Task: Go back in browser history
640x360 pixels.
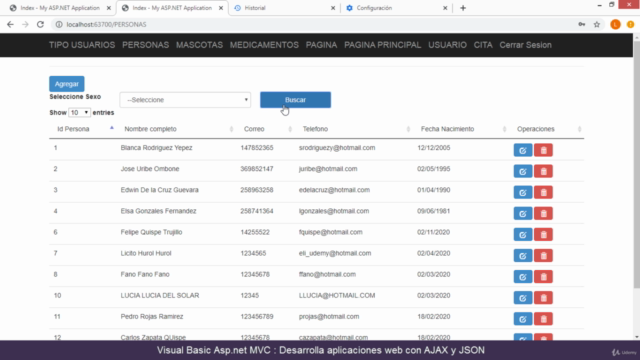Action: click(10, 24)
